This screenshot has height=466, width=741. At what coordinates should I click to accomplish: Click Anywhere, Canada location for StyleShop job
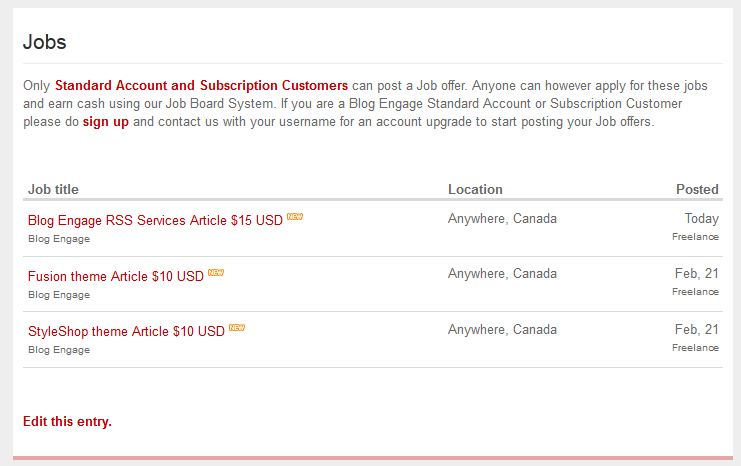tap(502, 329)
